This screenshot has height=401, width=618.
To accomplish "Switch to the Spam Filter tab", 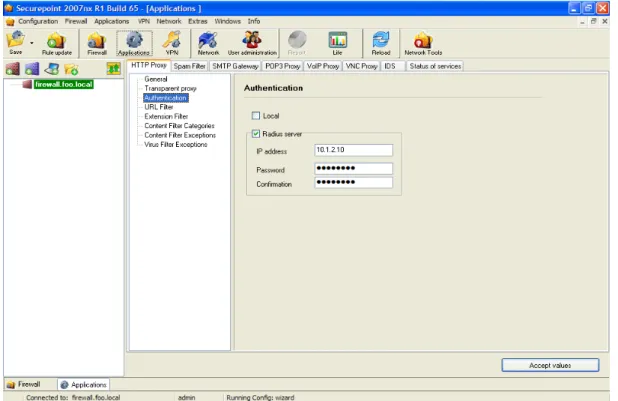I will (x=190, y=66).
